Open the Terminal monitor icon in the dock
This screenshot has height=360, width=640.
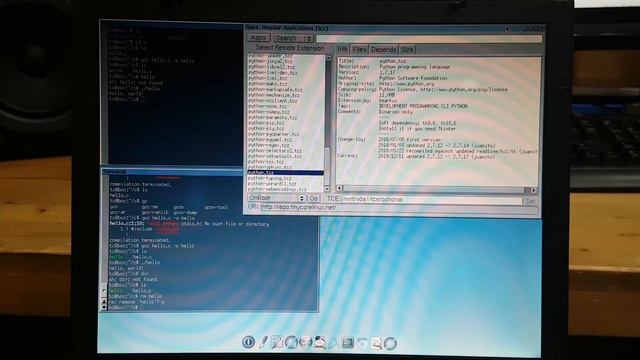coord(348,343)
